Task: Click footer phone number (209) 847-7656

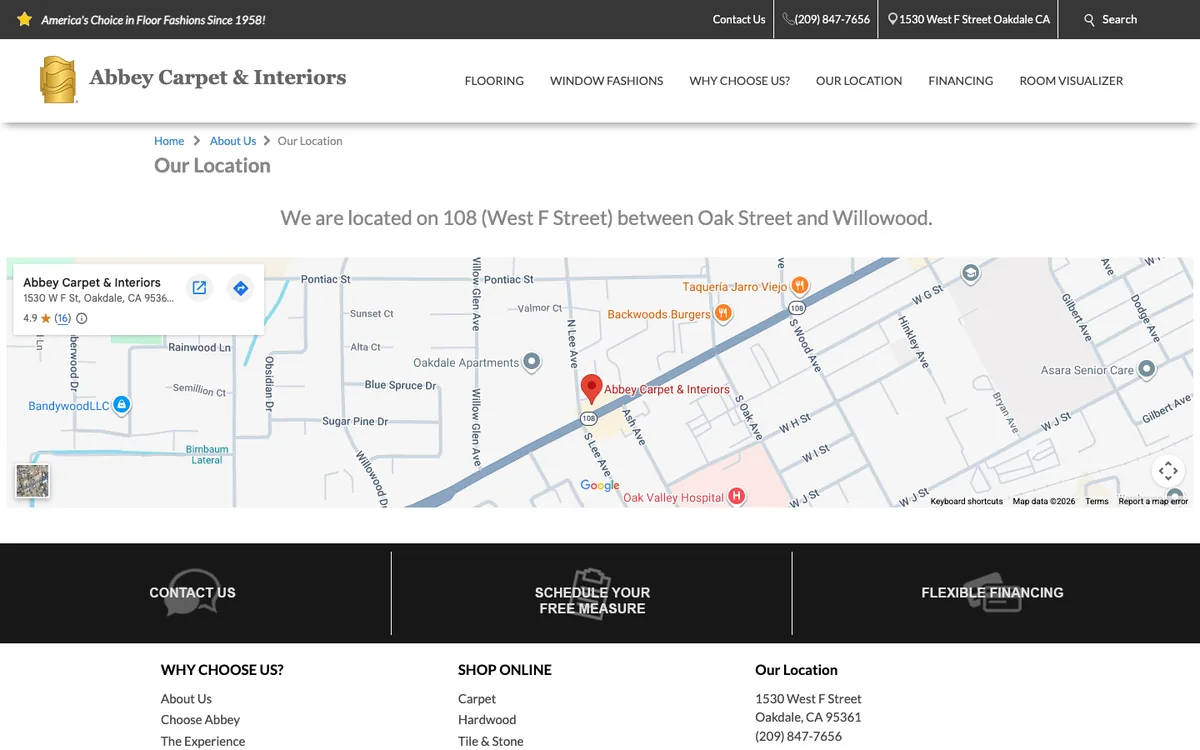Action: pyautogui.click(x=798, y=736)
